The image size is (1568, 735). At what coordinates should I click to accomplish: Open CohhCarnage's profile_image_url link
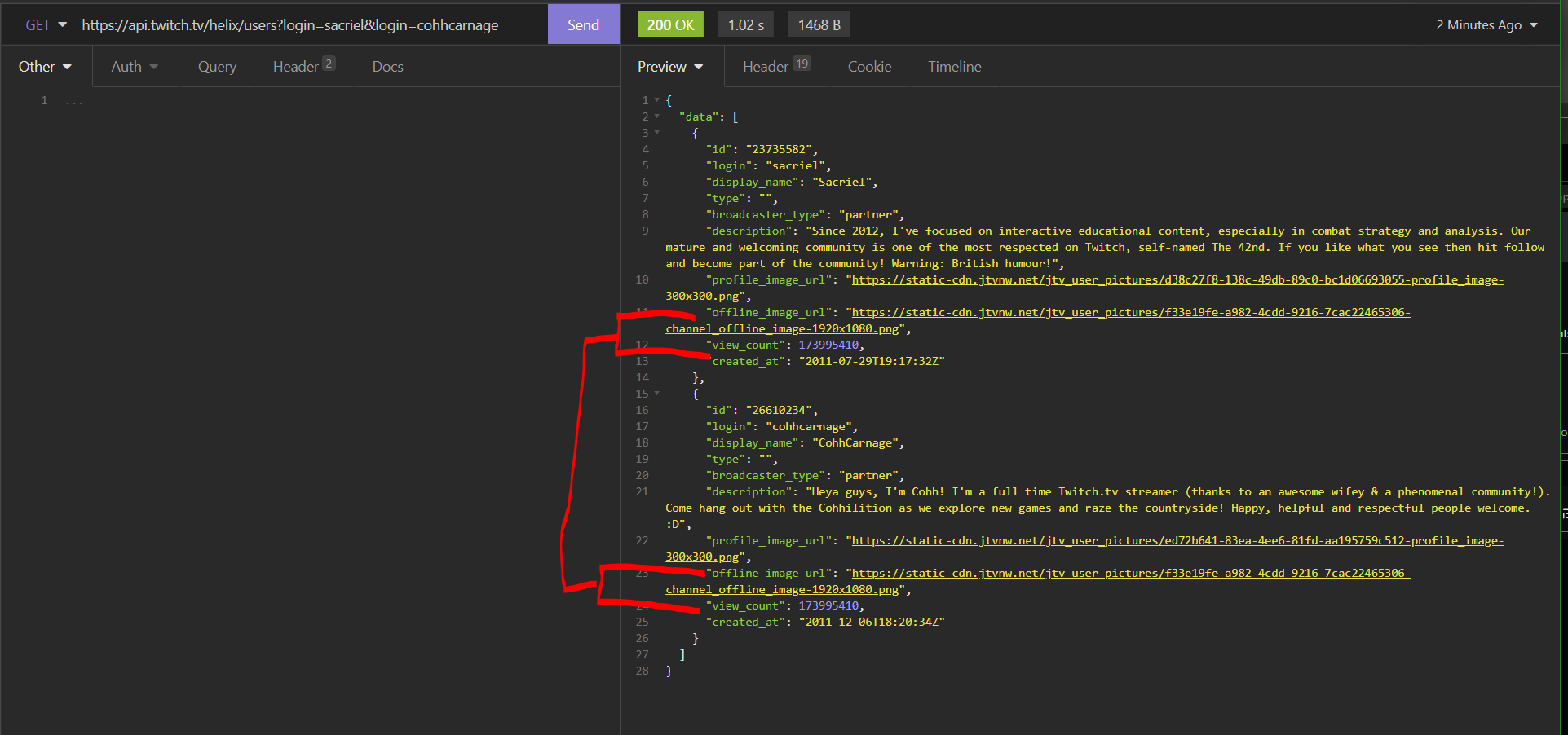point(1177,540)
